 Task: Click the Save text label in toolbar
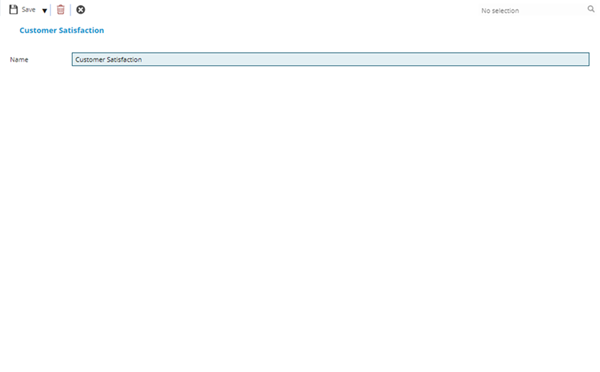coord(28,10)
